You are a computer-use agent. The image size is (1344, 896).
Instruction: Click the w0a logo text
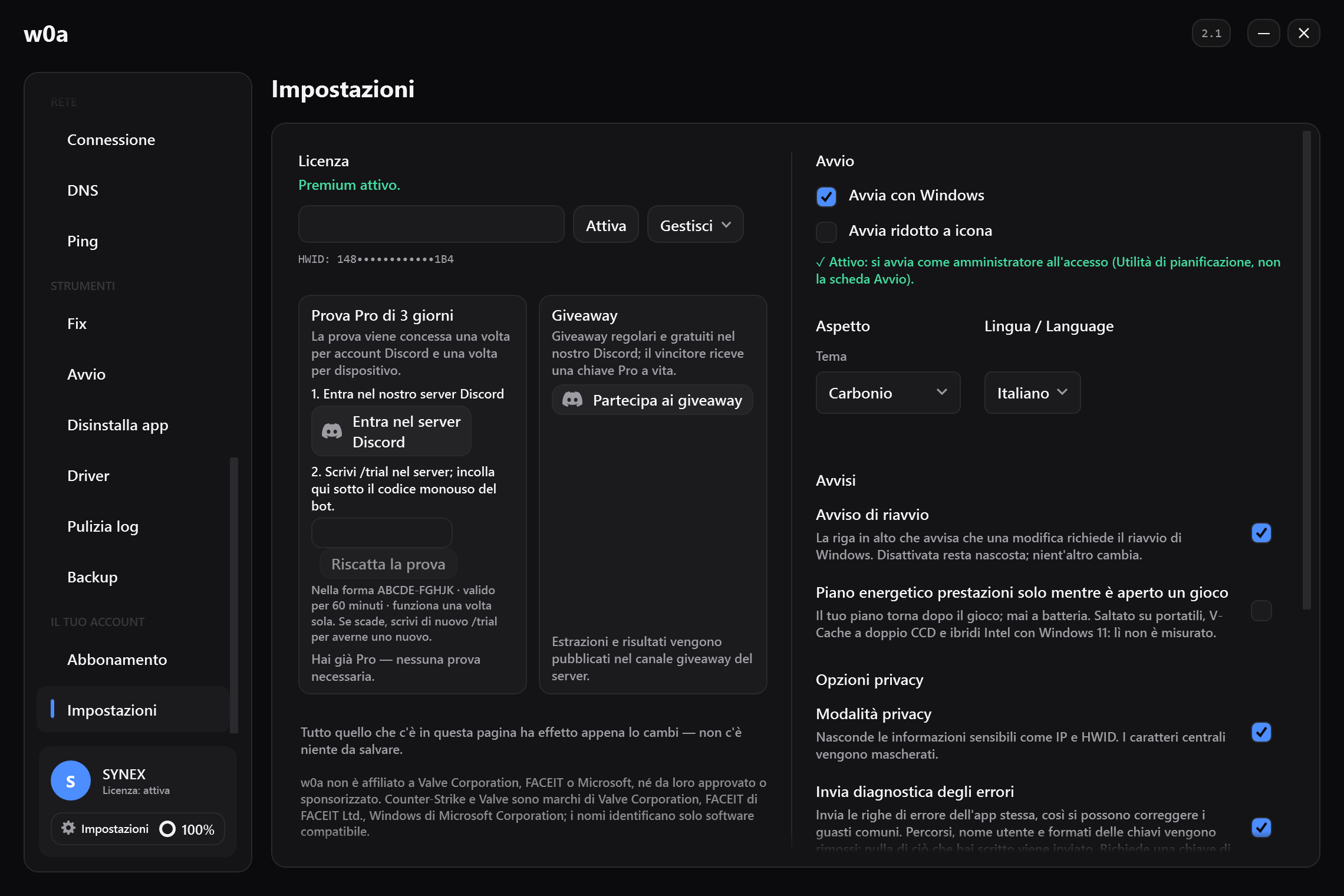click(46, 34)
